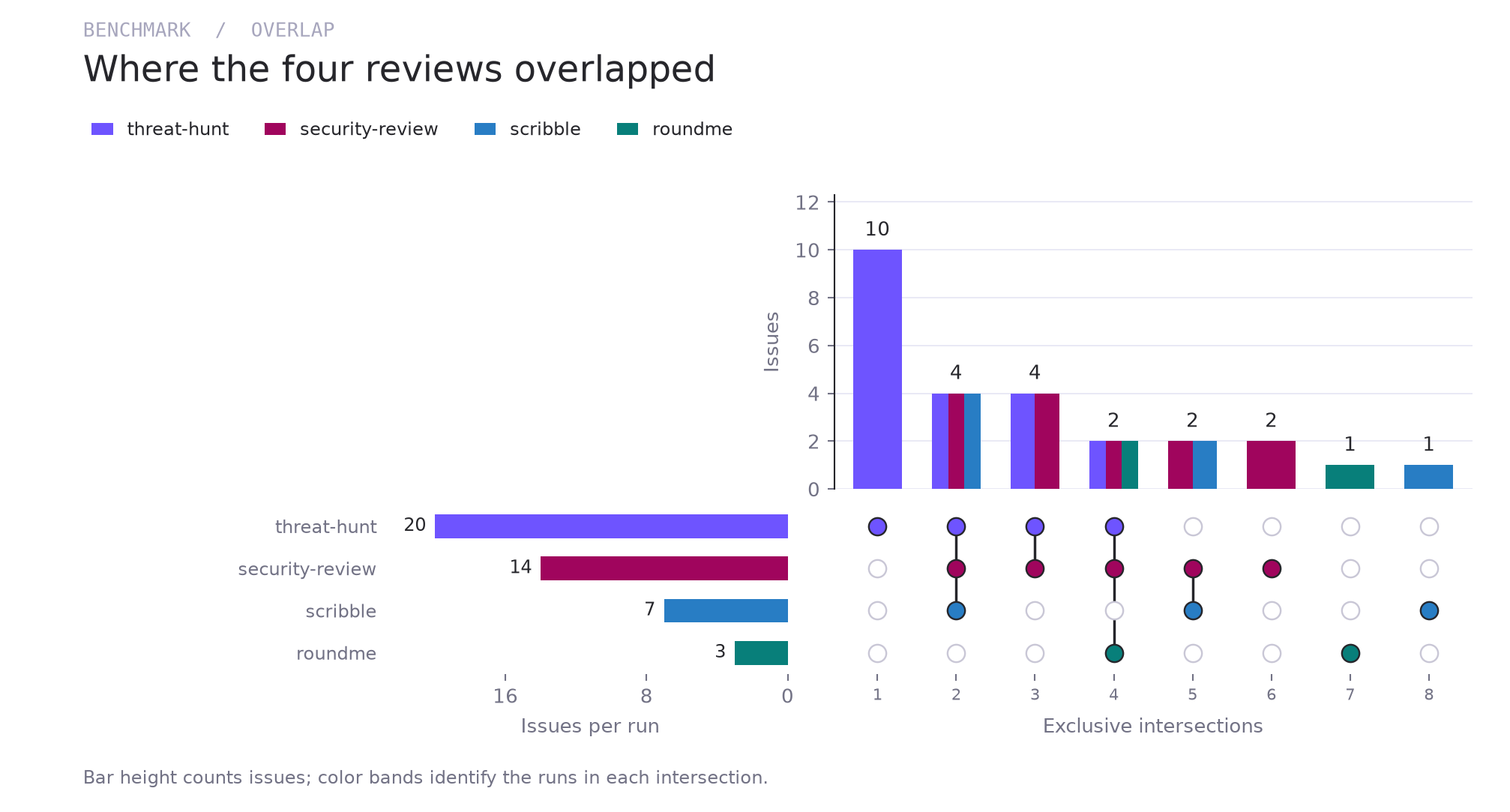Click the roundme row label
1510x812 pixels.
pos(337,654)
